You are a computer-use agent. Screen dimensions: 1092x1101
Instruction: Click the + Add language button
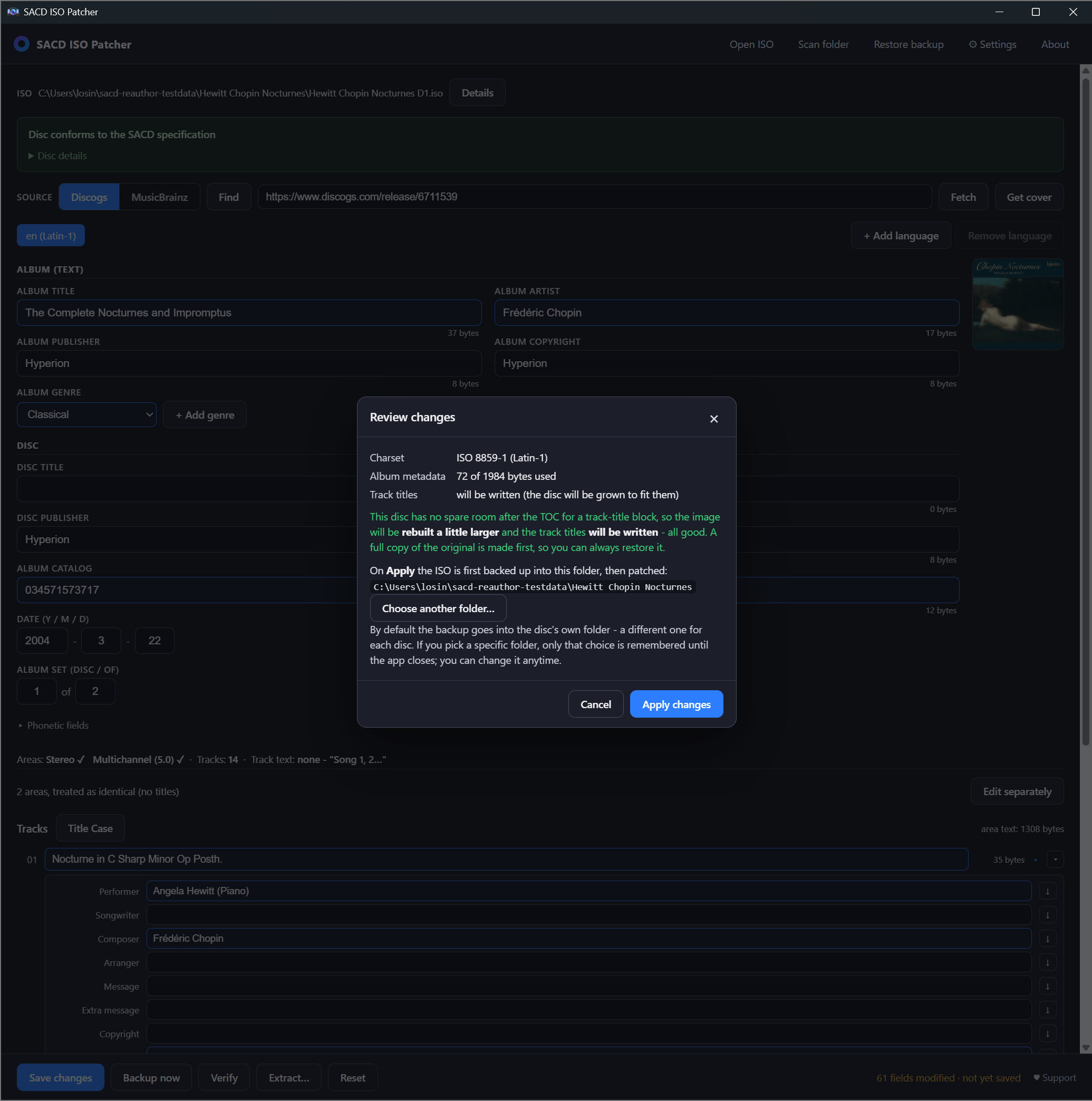[x=901, y=235]
